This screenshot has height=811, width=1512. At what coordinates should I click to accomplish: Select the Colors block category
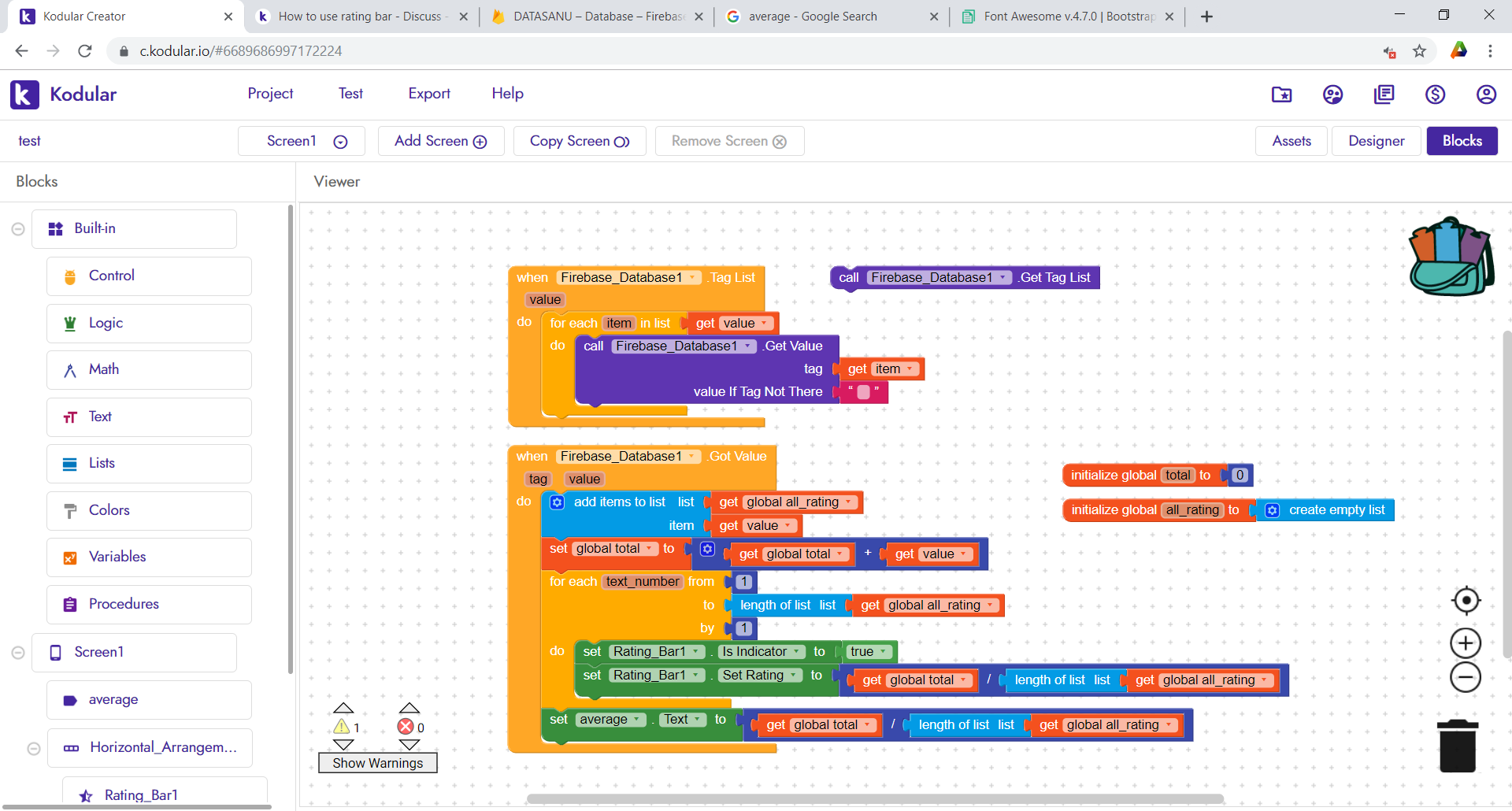(109, 510)
